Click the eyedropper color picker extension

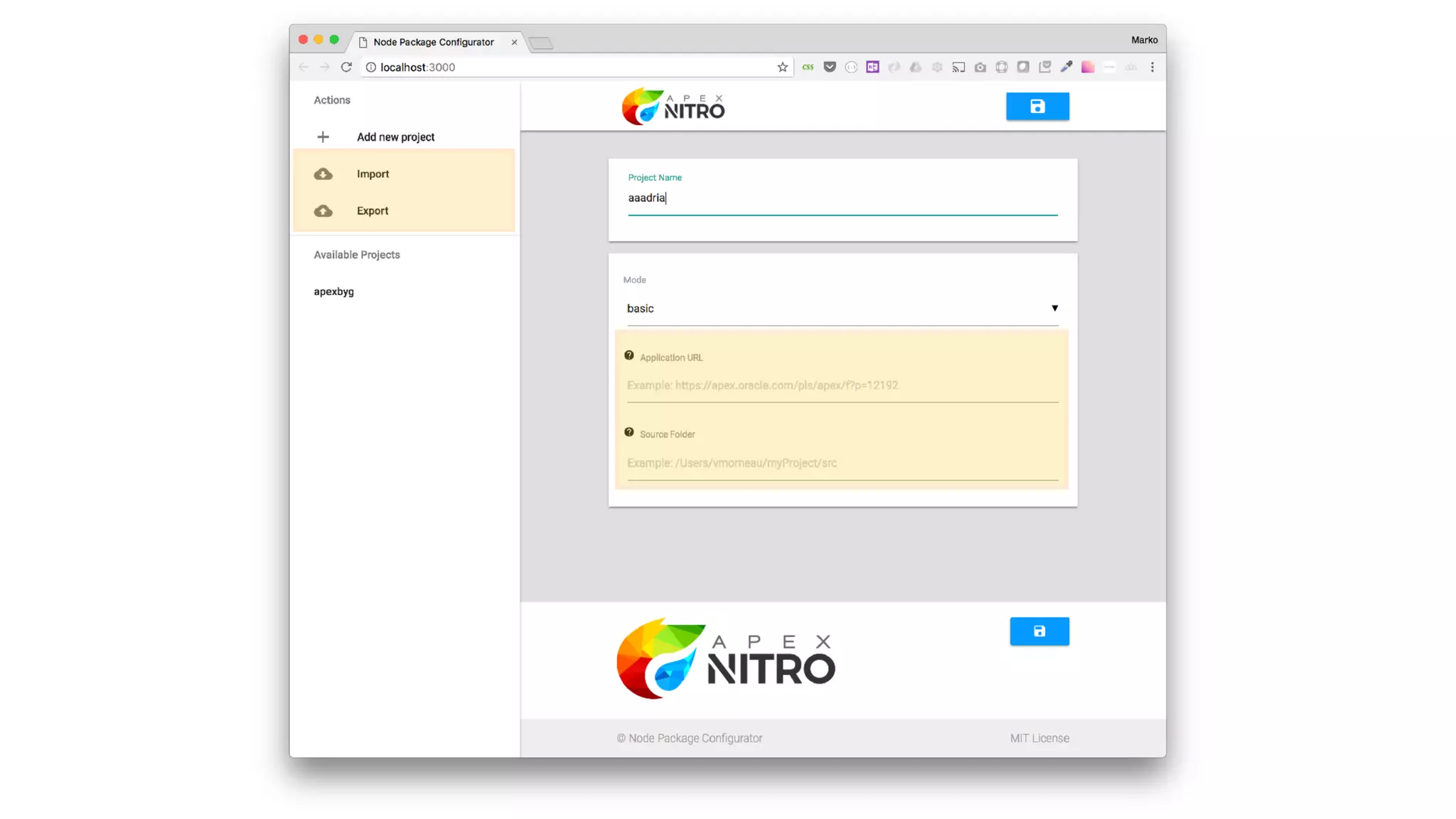pyautogui.click(x=1066, y=68)
